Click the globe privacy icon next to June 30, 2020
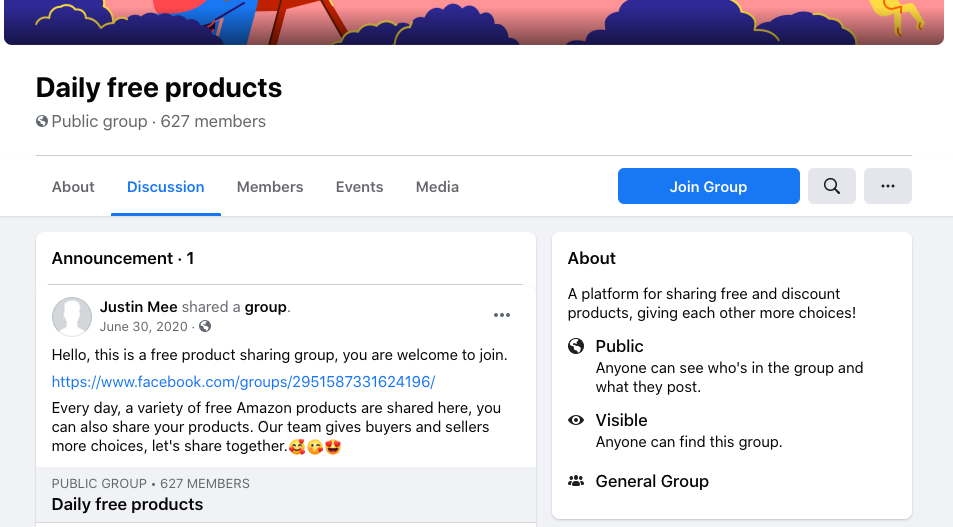Viewport: 953px width, 527px height. pos(205,327)
